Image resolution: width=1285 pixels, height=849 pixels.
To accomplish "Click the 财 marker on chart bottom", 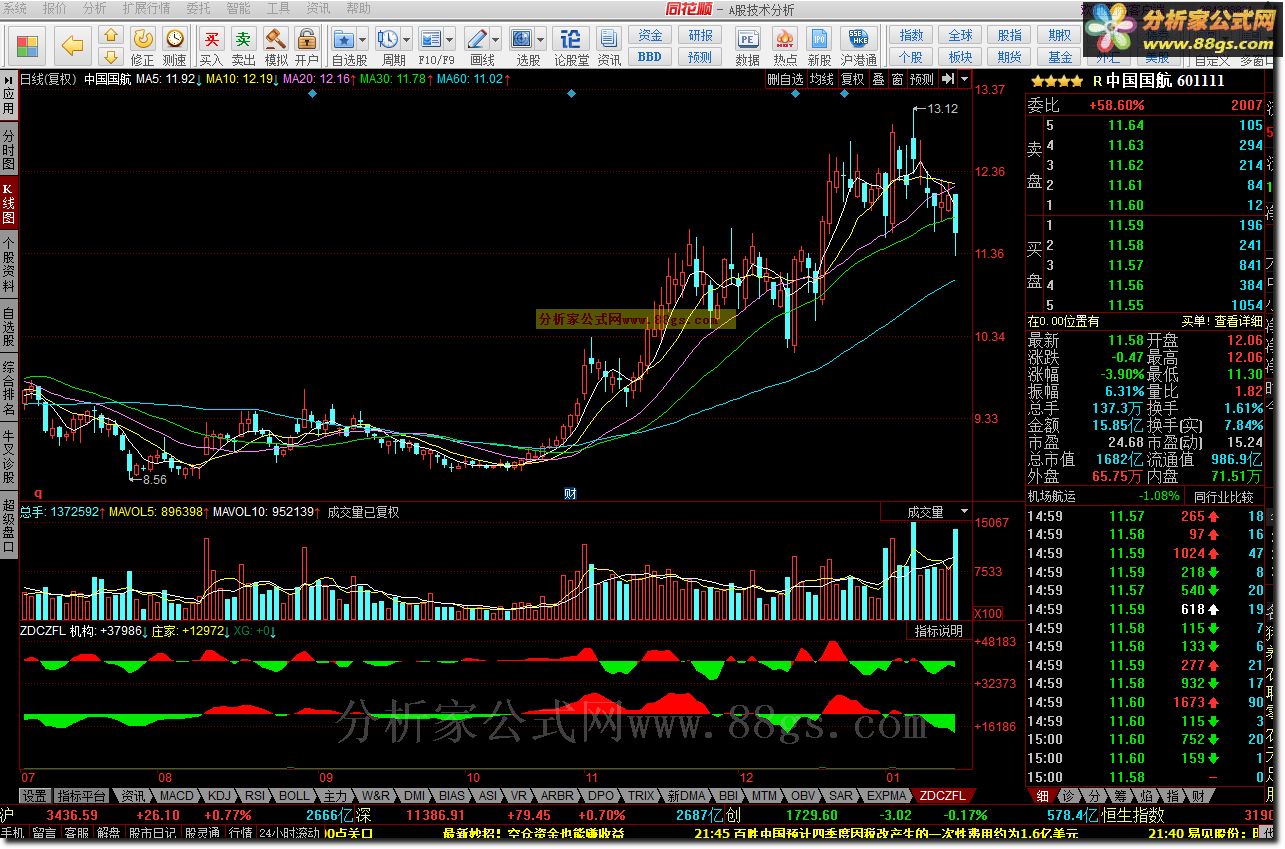I will (x=570, y=492).
